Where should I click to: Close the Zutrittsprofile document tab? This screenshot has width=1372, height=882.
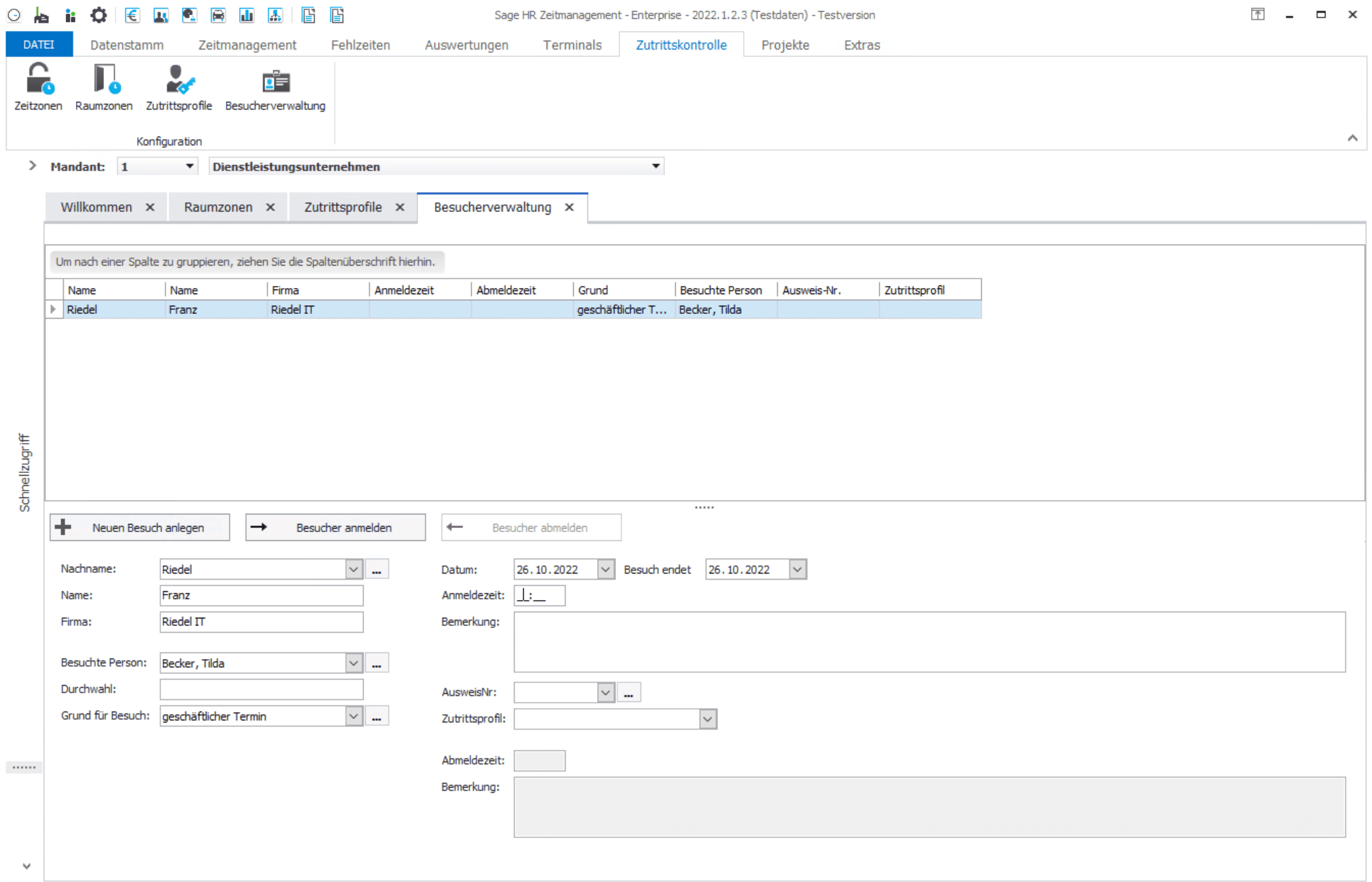point(400,207)
